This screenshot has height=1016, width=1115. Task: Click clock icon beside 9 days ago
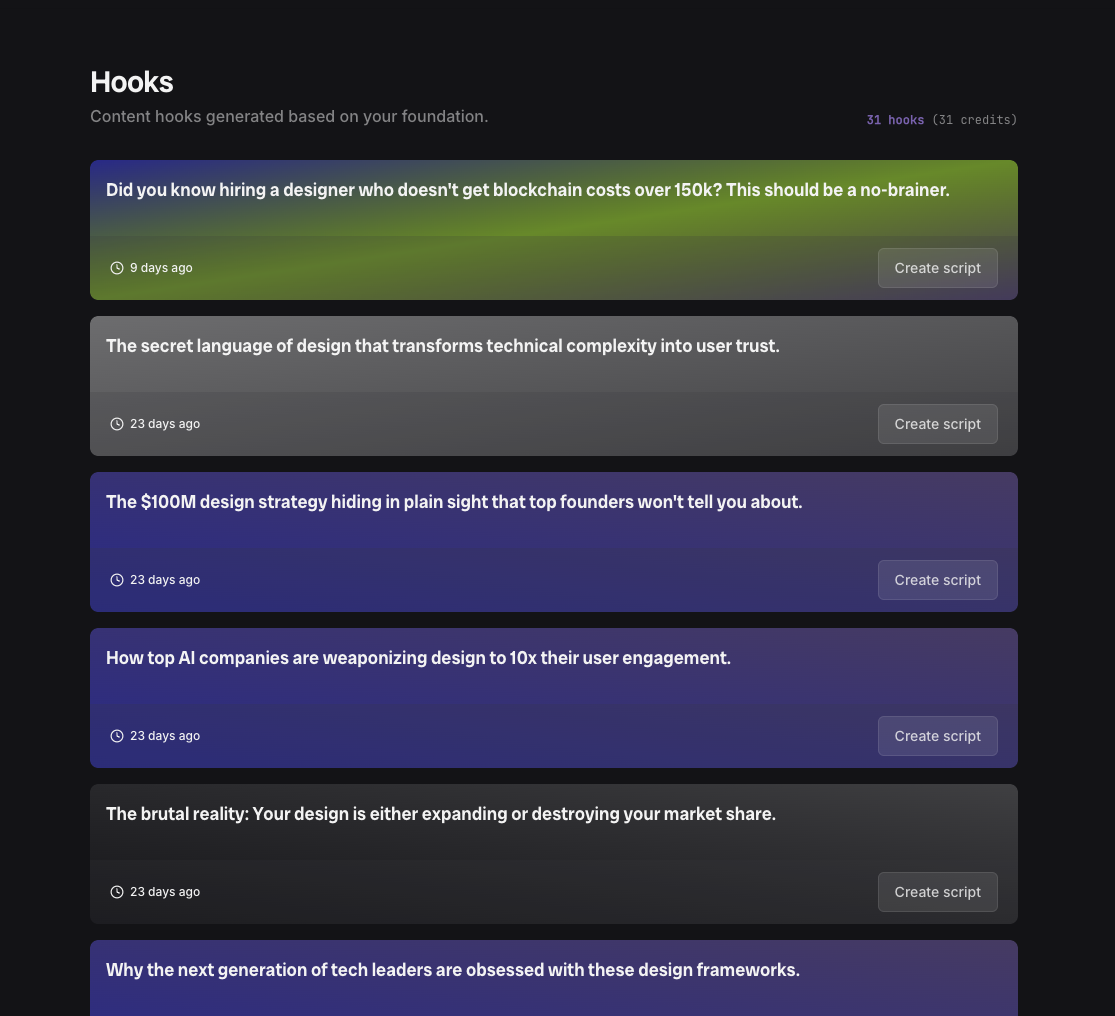[x=117, y=268]
